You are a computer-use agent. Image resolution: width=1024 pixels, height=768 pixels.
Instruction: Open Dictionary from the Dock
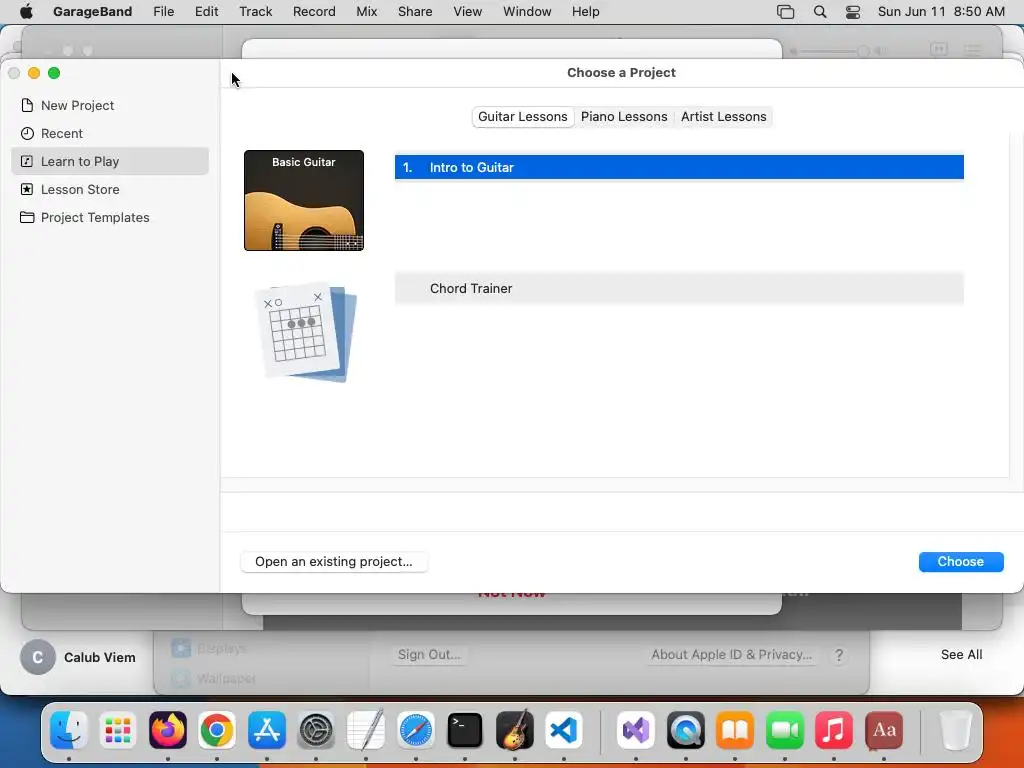click(x=884, y=730)
